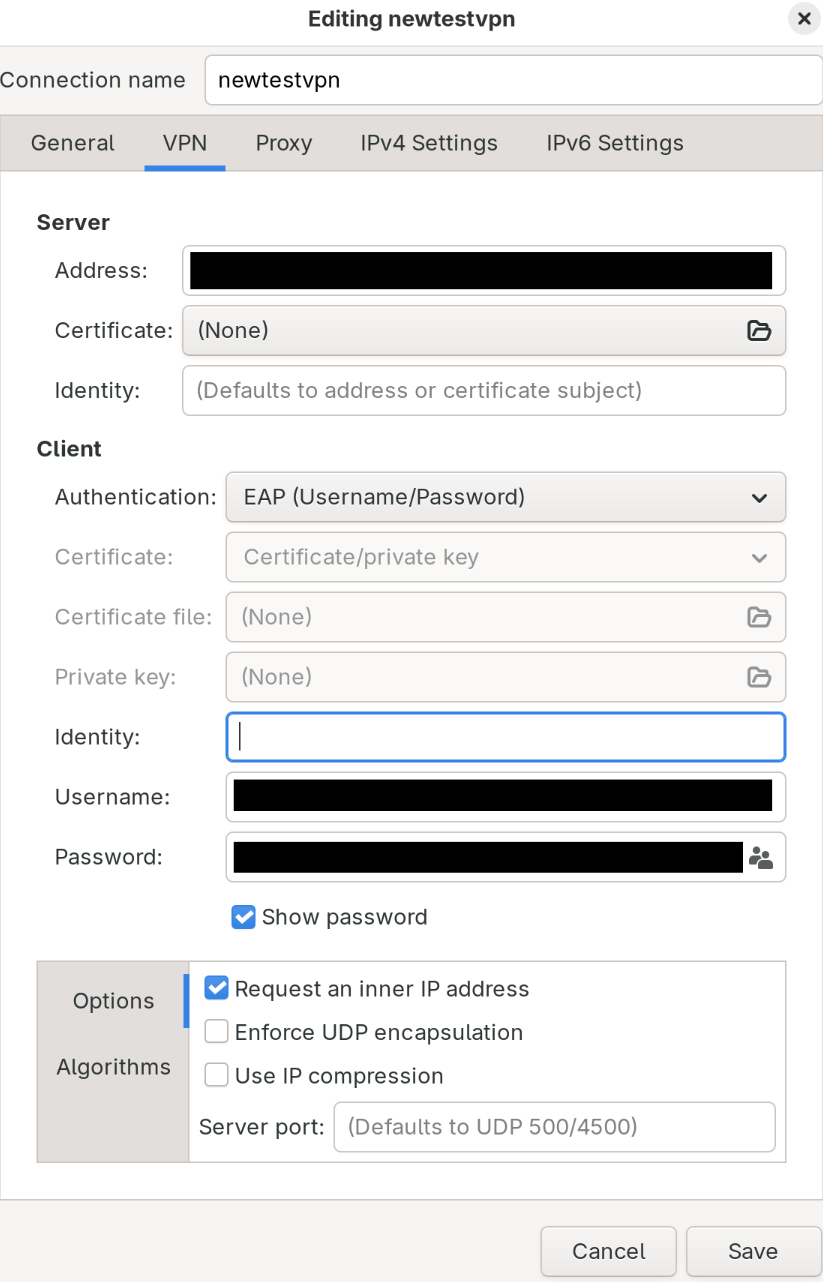Open the server Certificate (None) chooser

pyautogui.click(x=465, y=330)
